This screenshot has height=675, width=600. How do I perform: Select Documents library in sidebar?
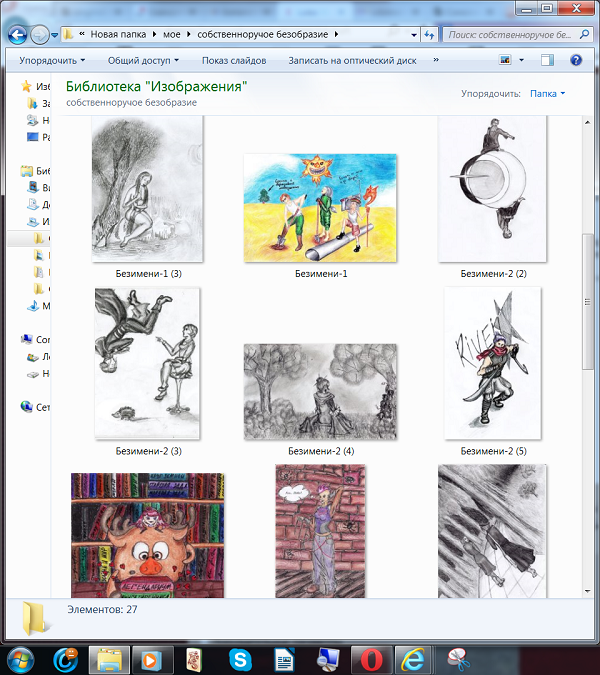tap(38, 204)
